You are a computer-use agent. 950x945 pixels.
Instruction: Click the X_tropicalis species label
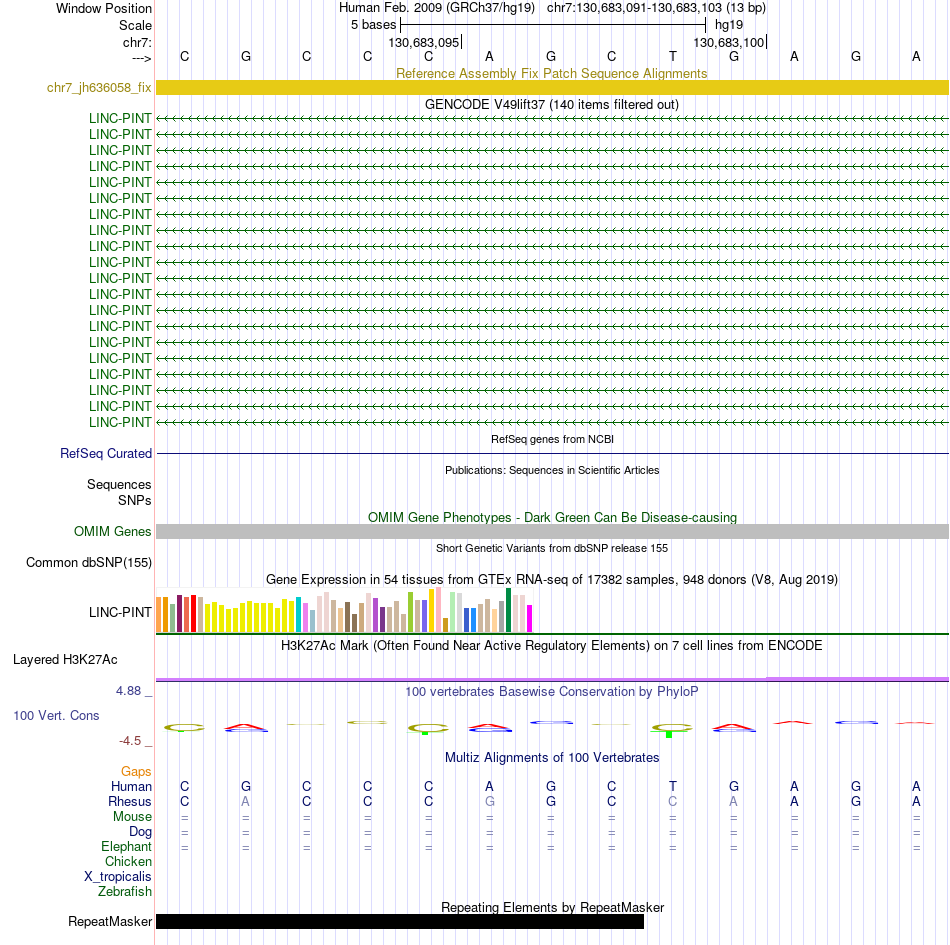118,877
